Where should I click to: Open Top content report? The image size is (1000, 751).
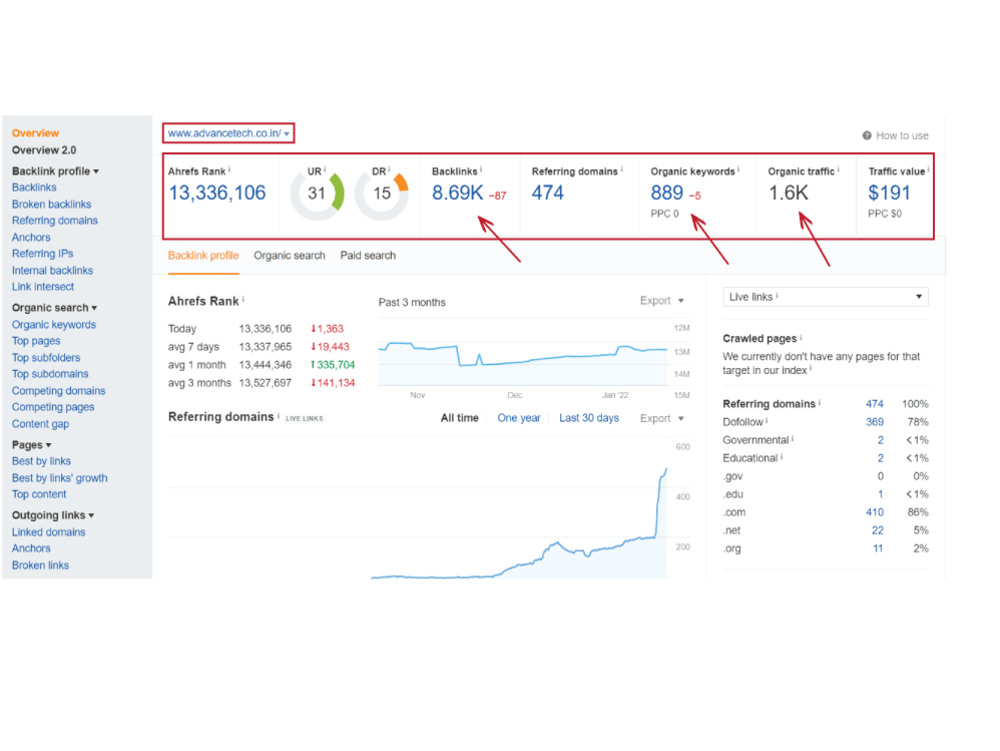pyautogui.click(x=39, y=494)
